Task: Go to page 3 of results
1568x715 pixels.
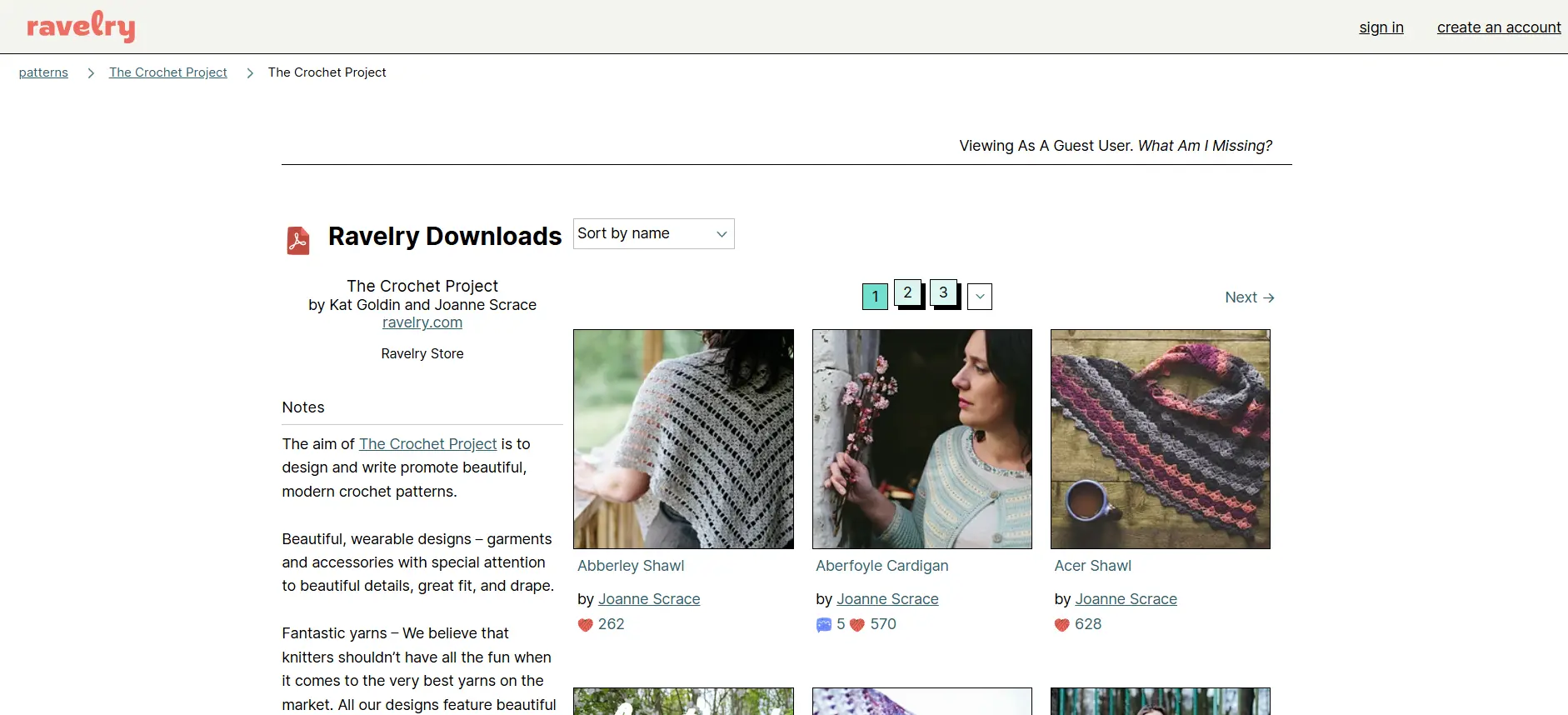Action: pyautogui.click(x=943, y=292)
